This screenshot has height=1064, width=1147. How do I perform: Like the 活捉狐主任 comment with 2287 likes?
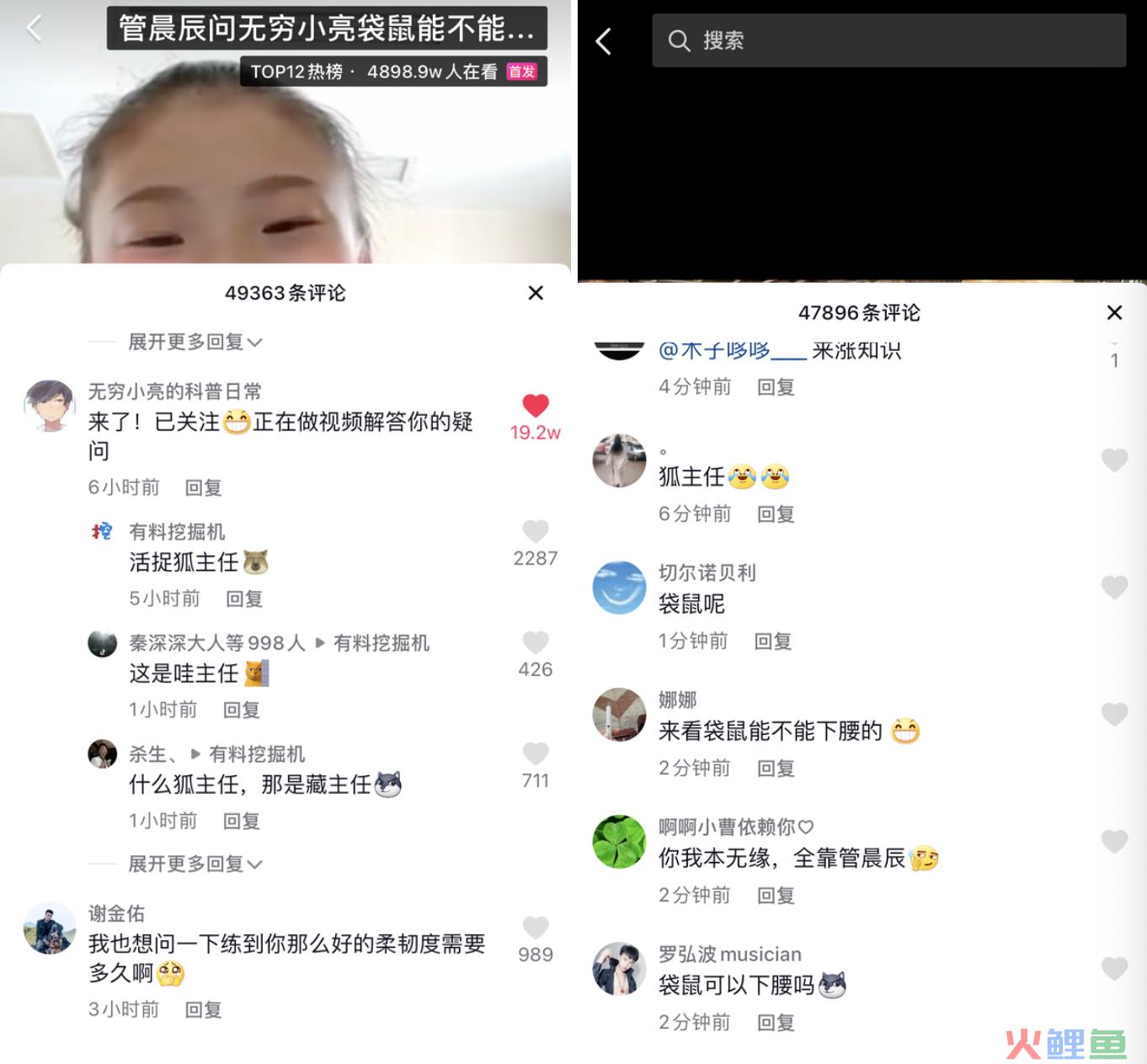pos(536,531)
